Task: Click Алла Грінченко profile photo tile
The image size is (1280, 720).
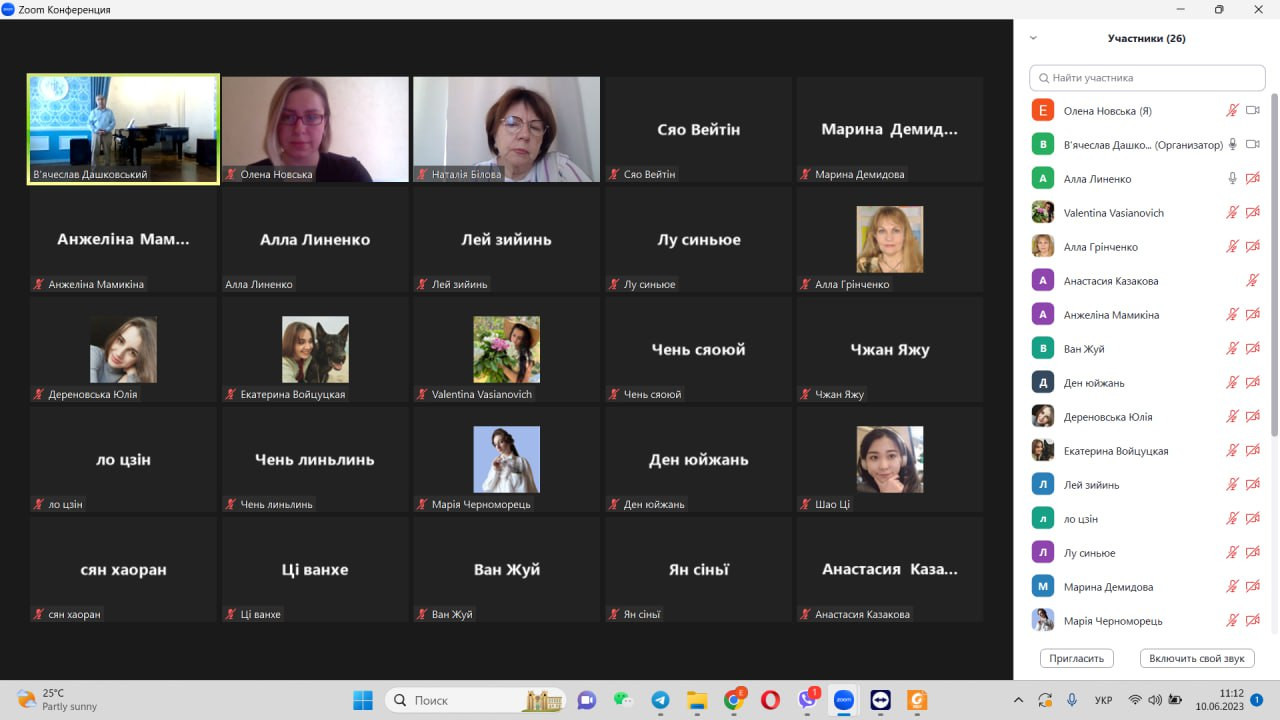Action: point(889,239)
